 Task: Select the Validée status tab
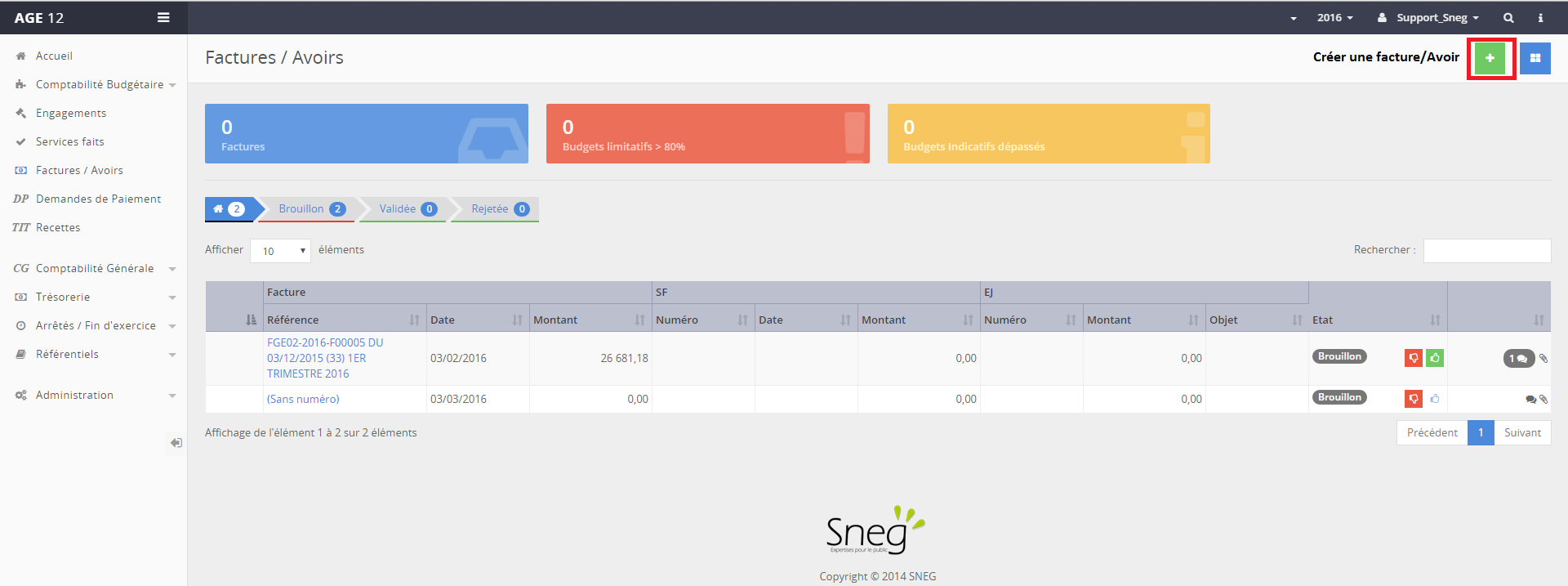point(407,209)
